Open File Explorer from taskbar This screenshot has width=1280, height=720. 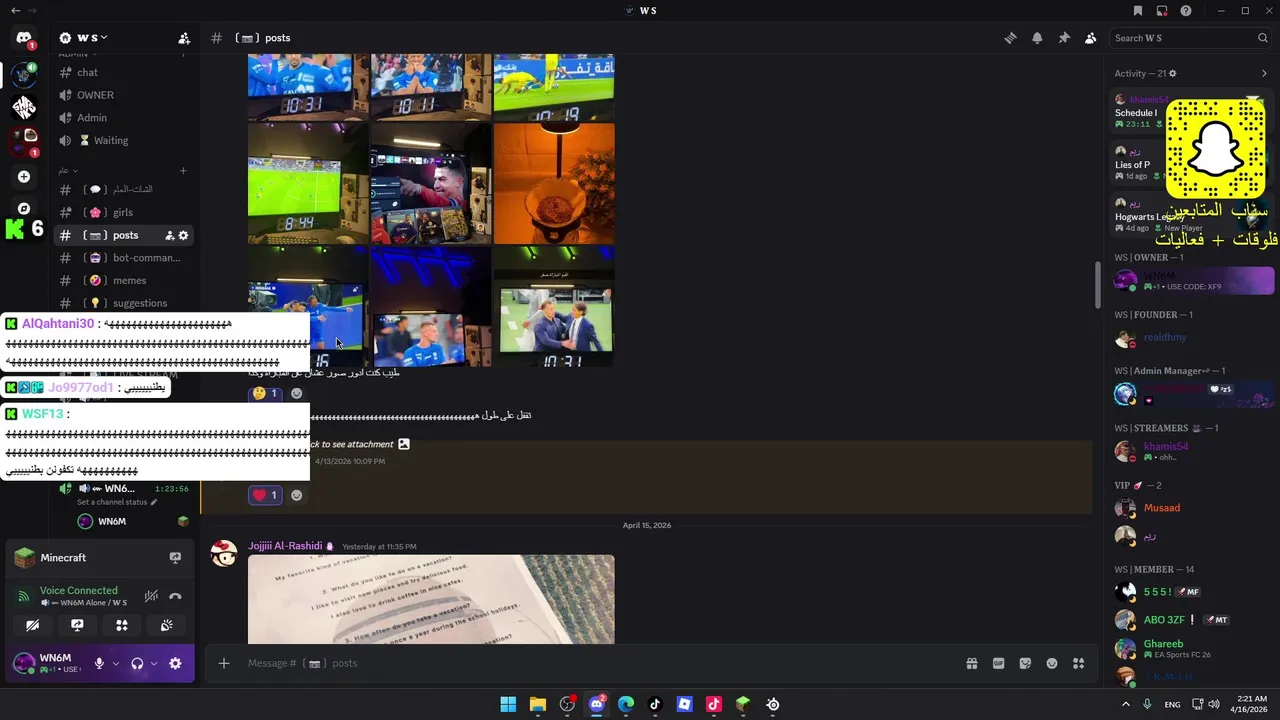coord(537,704)
